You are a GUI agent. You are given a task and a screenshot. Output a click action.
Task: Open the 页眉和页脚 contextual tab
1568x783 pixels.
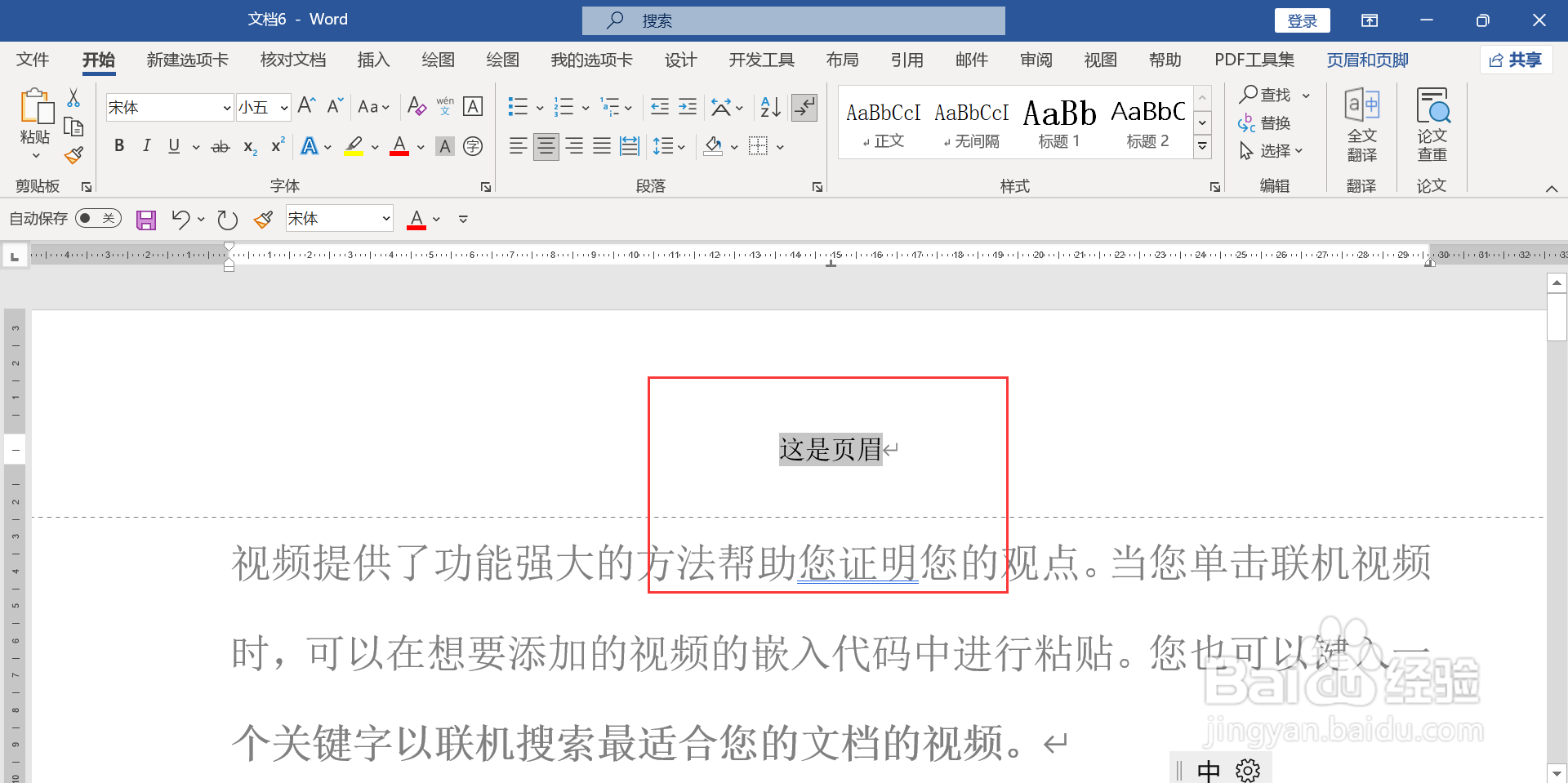[1367, 60]
